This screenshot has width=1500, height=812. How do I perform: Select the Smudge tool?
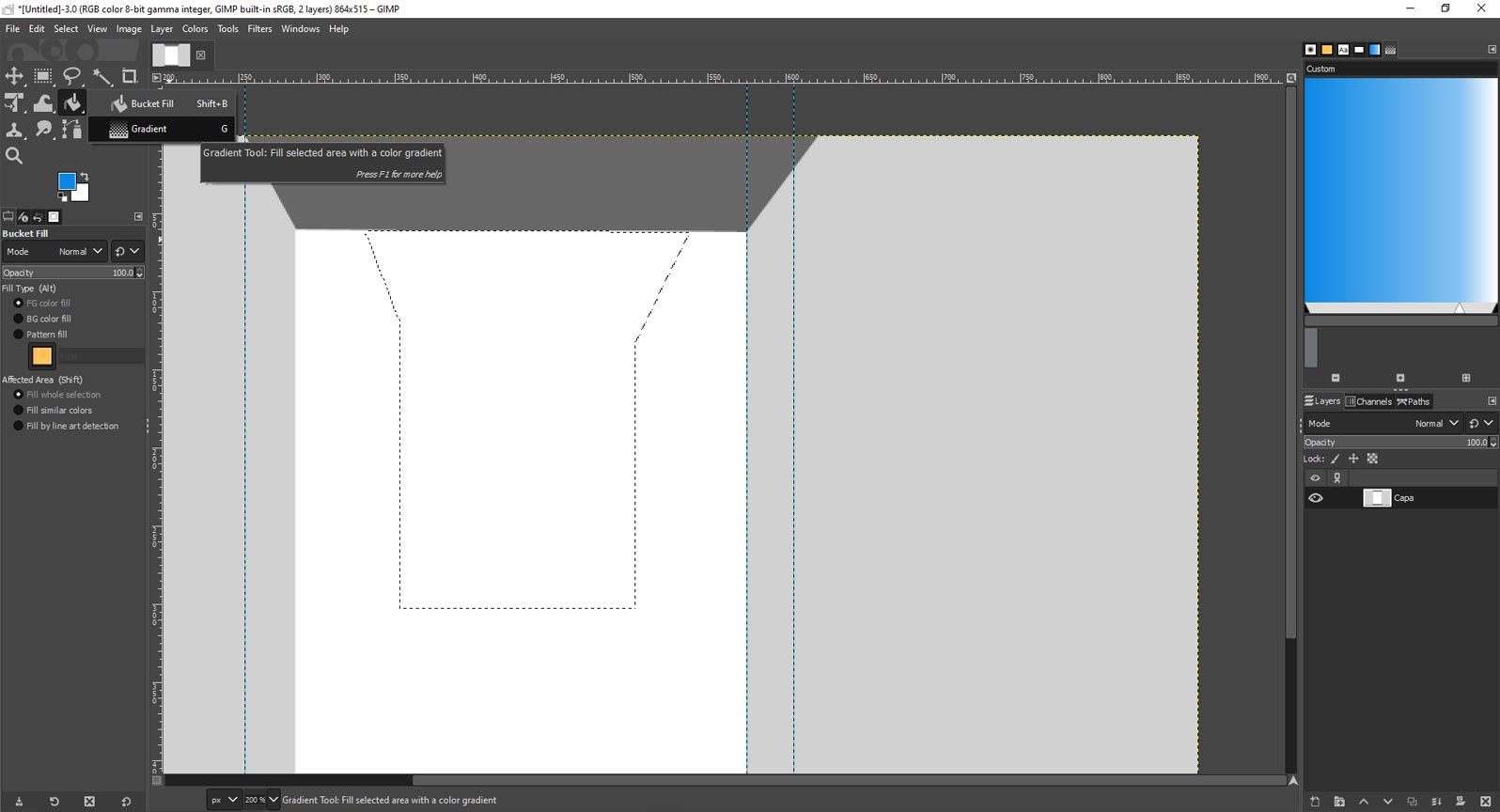[43, 129]
